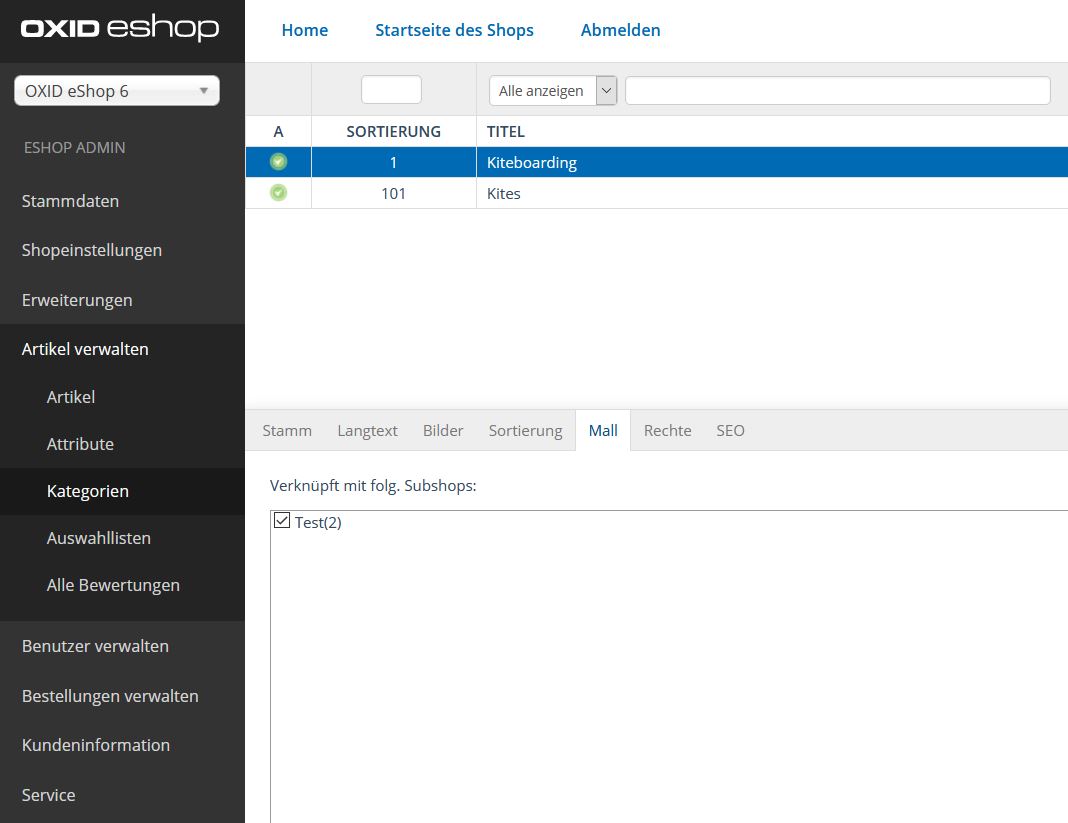Open Artikel in the sidebar submenu
The image size is (1068, 823).
coord(71,397)
